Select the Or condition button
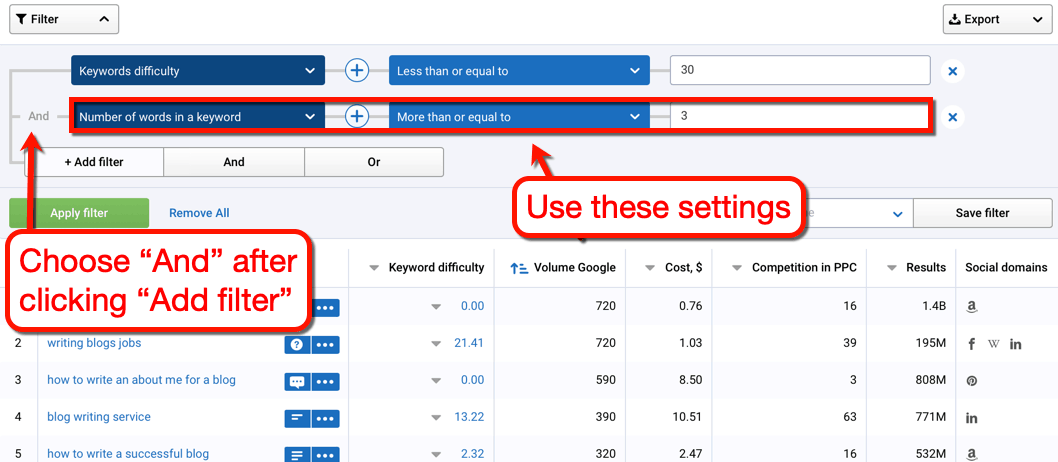 (374, 162)
